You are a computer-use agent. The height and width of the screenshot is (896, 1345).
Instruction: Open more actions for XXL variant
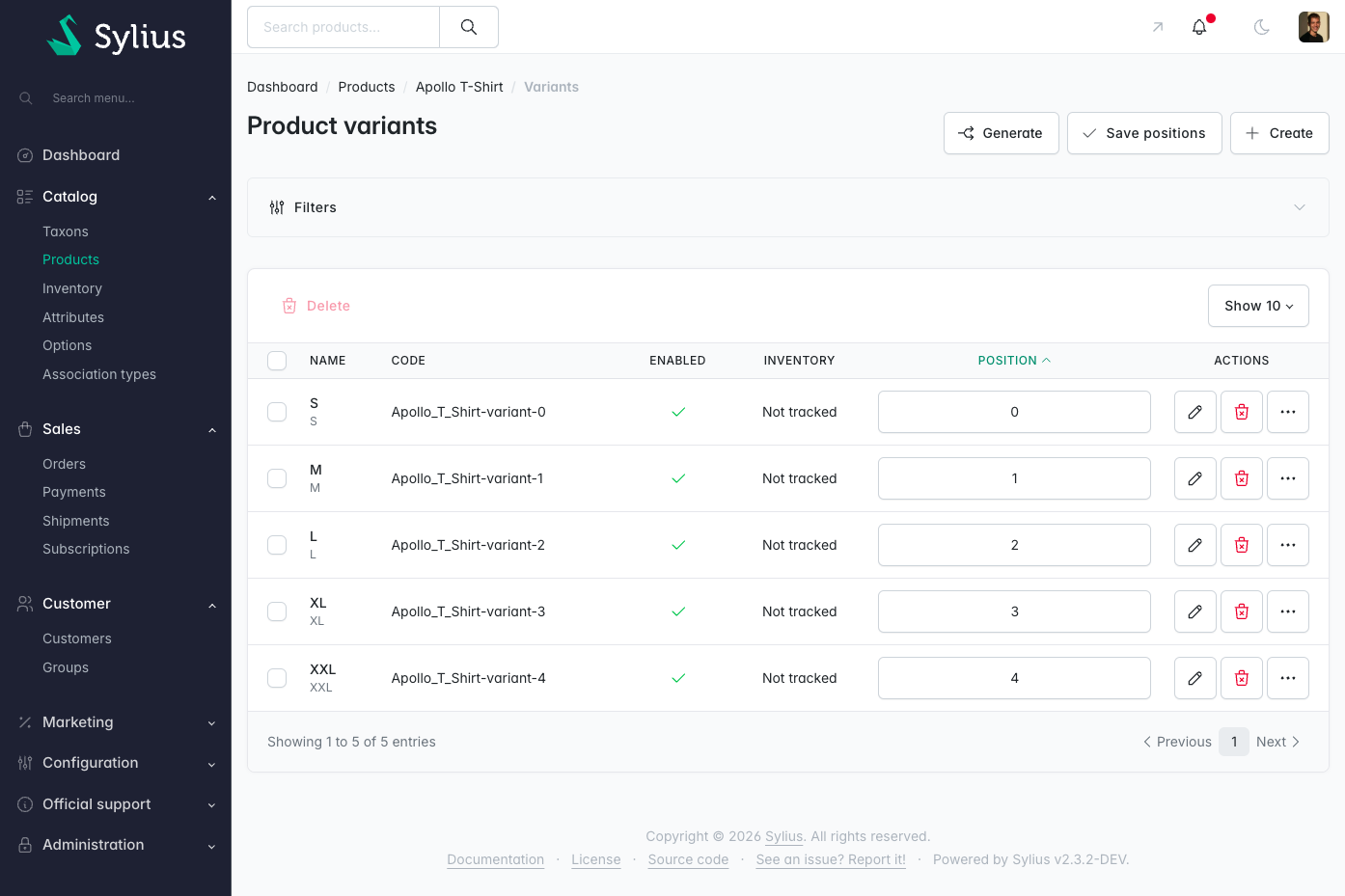pos(1288,678)
